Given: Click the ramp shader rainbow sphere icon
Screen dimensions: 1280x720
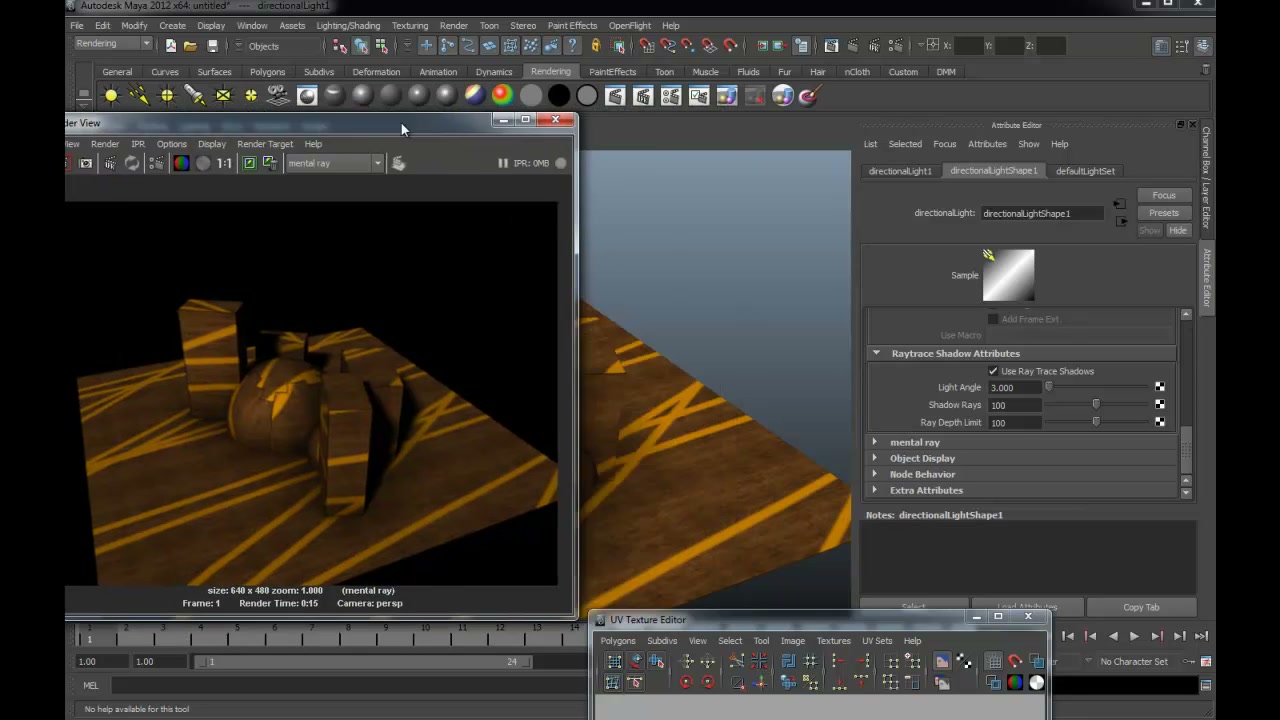Looking at the screenshot, I should coord(502,95).
